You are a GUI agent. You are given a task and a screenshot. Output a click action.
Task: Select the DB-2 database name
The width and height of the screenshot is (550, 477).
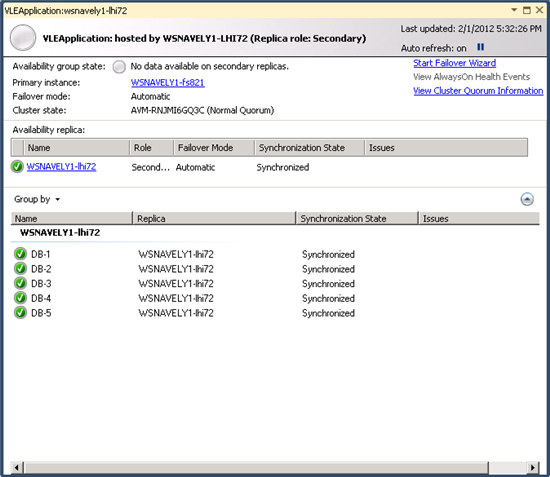(41, 269)
